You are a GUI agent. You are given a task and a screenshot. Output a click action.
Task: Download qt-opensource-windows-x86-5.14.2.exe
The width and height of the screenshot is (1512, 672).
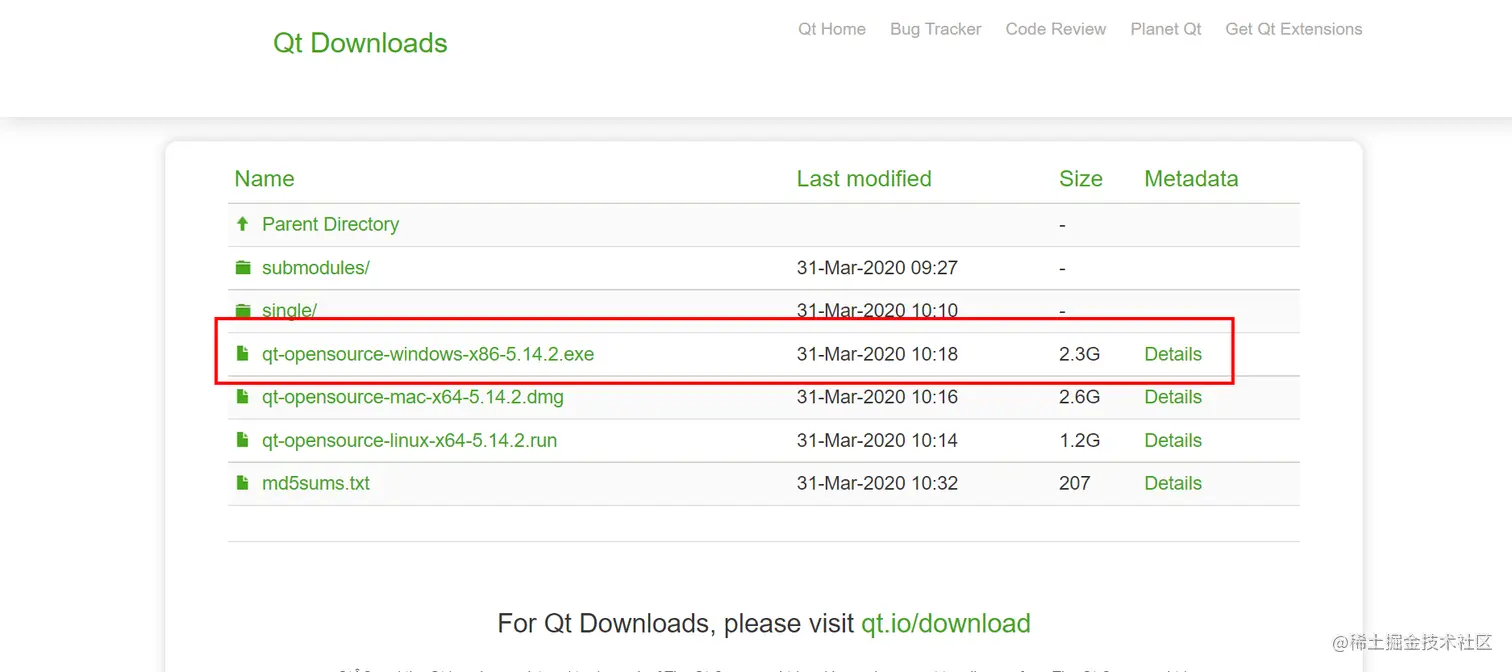(428, 354)
